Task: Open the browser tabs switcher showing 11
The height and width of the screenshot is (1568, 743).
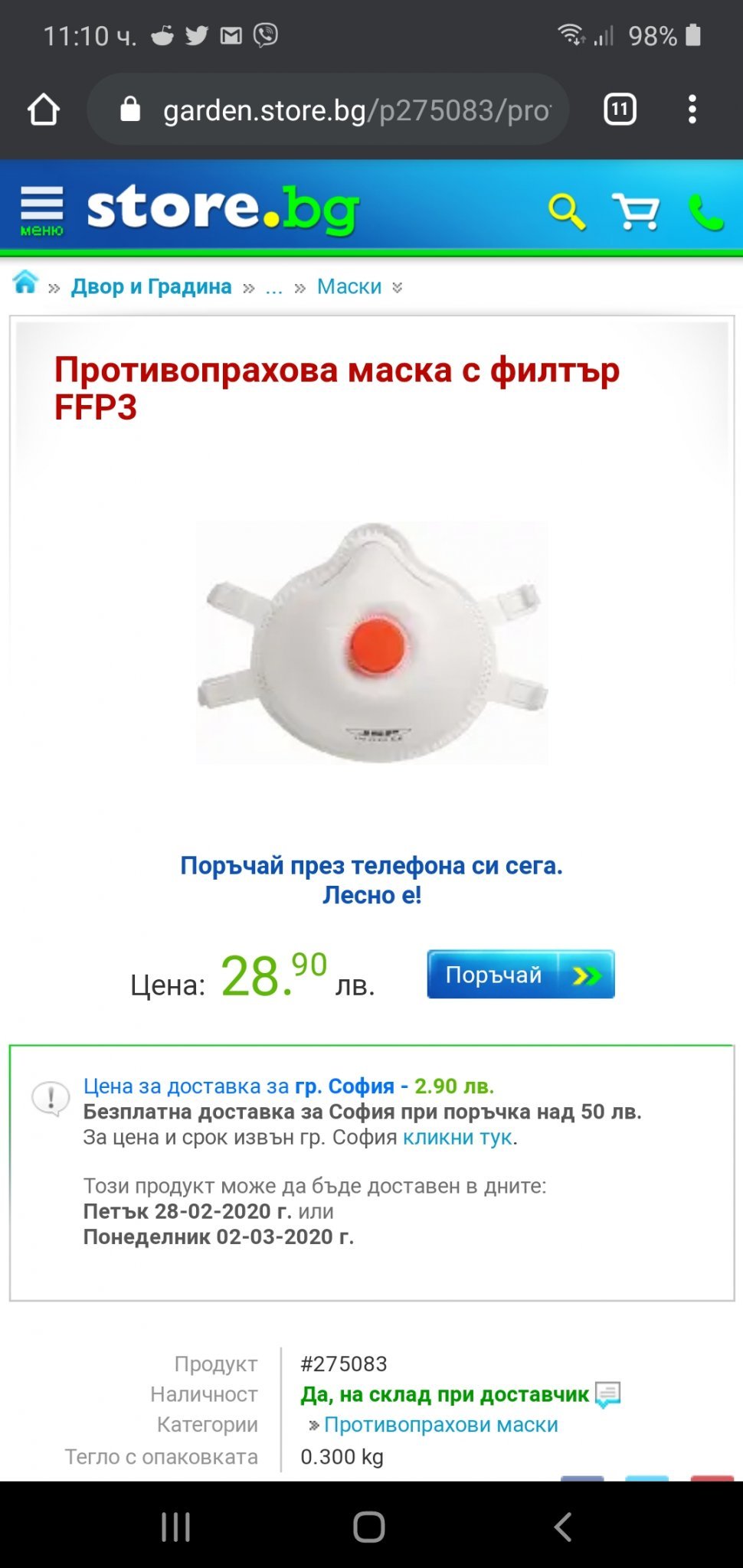Action: coord(620,109)
